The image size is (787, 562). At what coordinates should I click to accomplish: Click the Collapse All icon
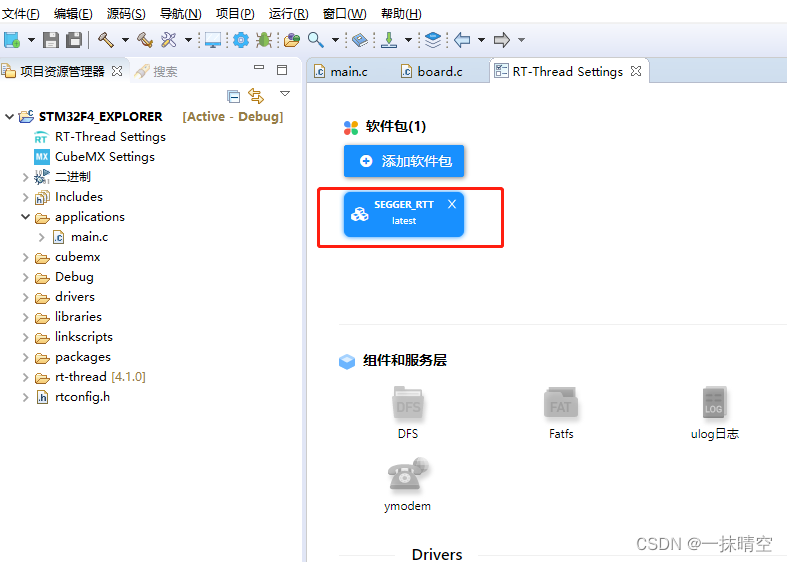(x=233, y=95)
